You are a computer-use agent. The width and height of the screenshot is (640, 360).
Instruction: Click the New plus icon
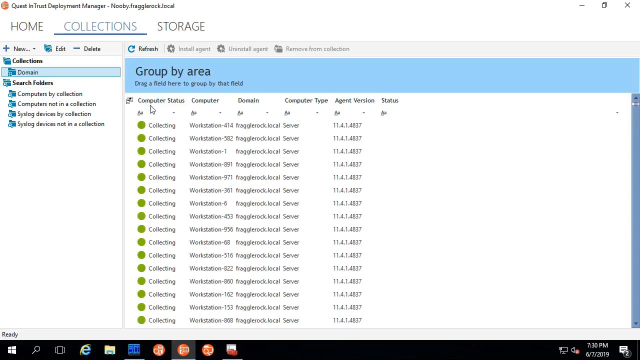[6, 49]
